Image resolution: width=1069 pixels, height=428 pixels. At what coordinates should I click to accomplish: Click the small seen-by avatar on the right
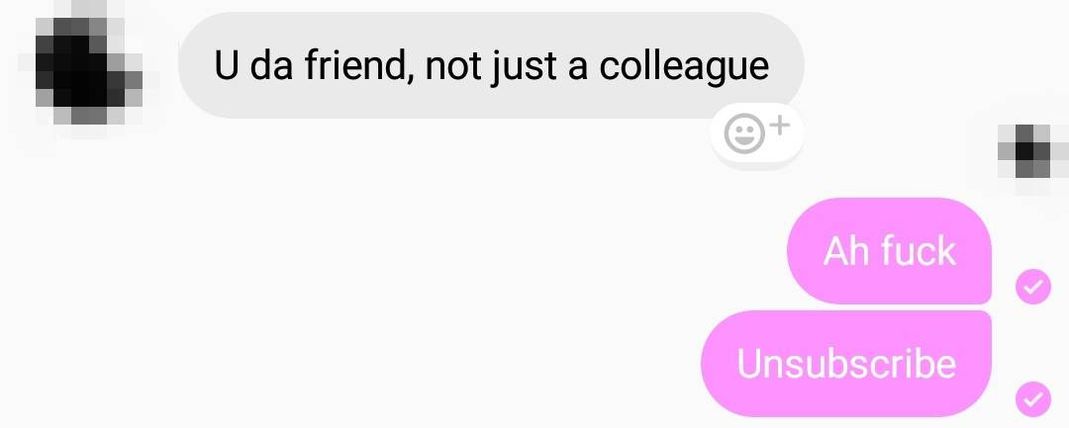(x=1032, y=151)
